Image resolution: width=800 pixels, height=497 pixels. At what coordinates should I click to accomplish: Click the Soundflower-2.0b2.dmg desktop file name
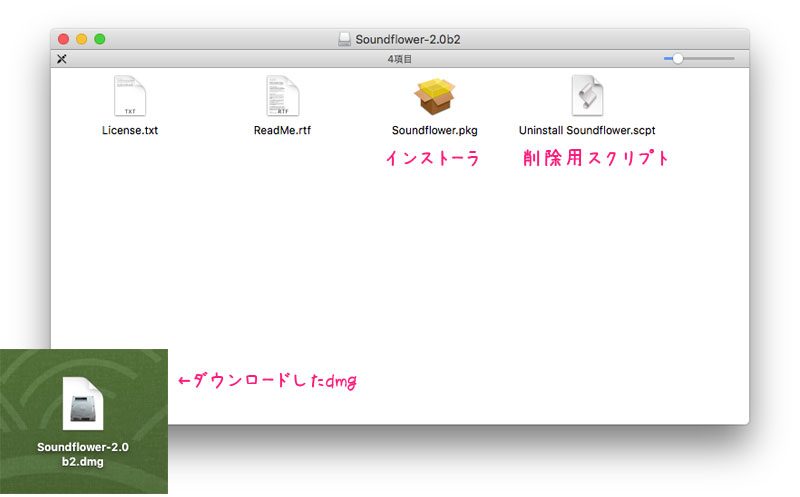83,454
